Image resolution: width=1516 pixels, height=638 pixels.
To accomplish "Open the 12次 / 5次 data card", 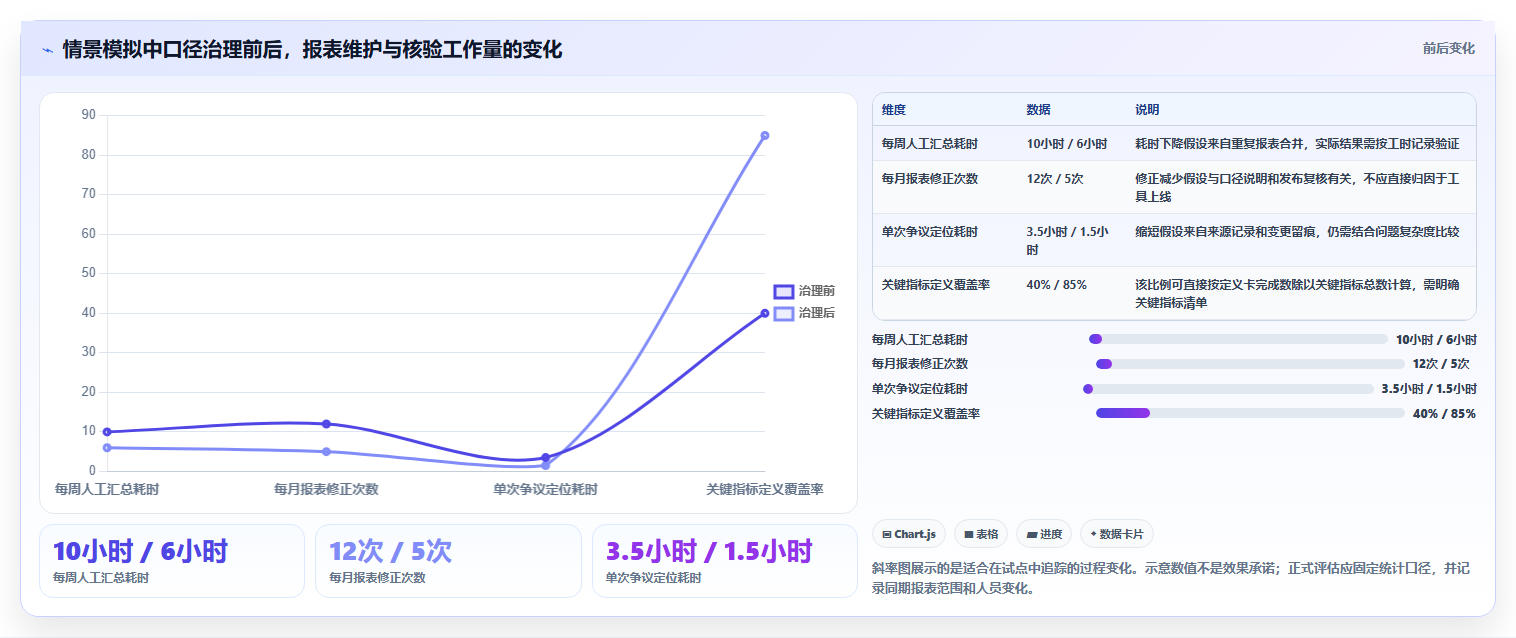I will 448,561.
